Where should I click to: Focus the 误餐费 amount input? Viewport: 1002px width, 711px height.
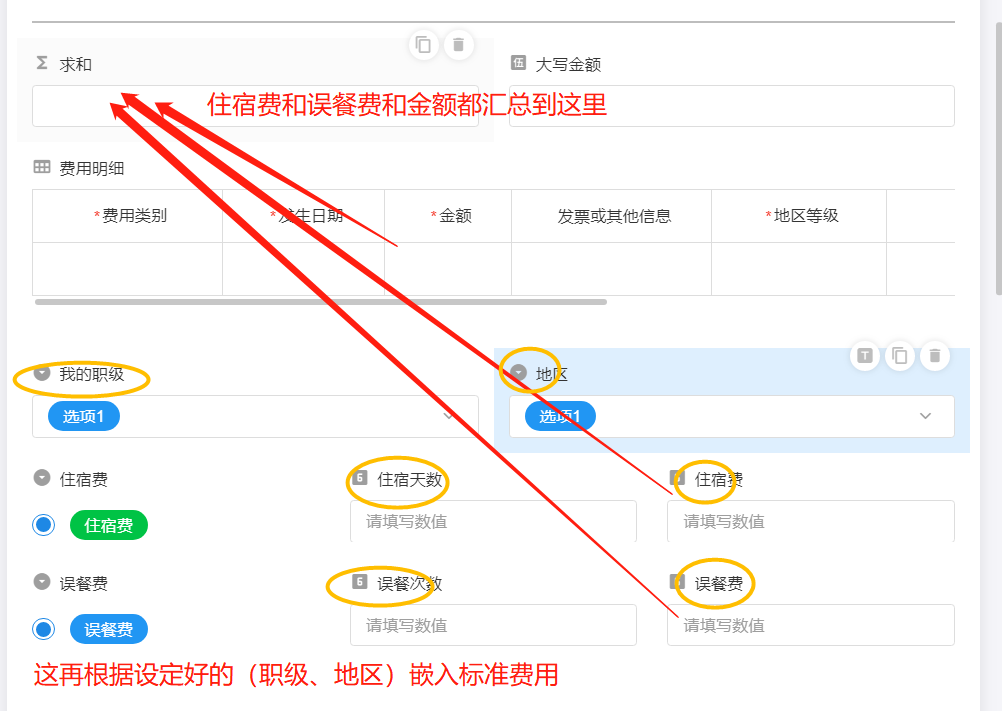pos(811,625)
